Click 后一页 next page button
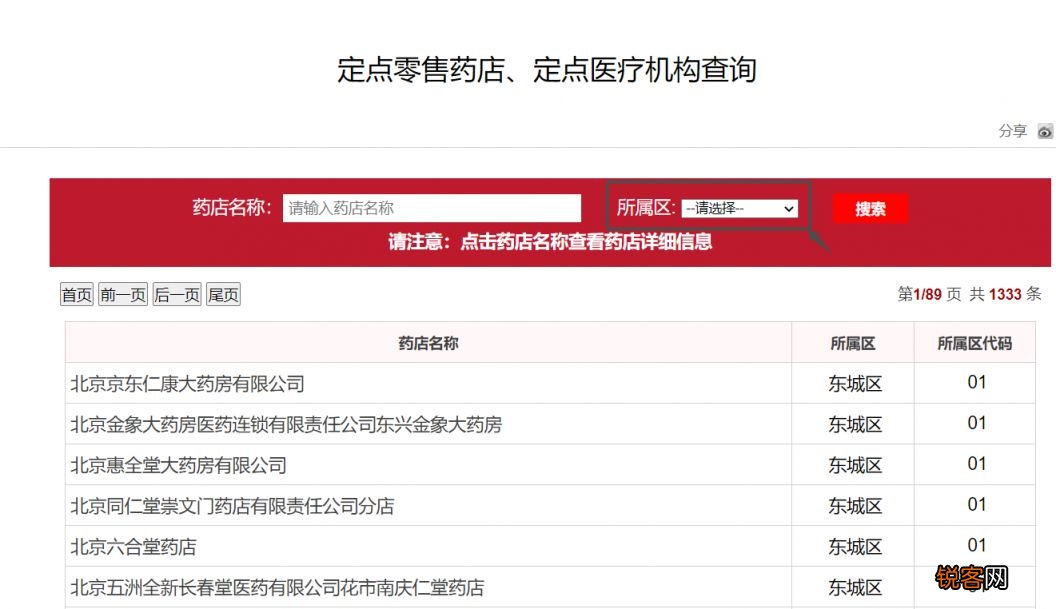 (177, 294)
